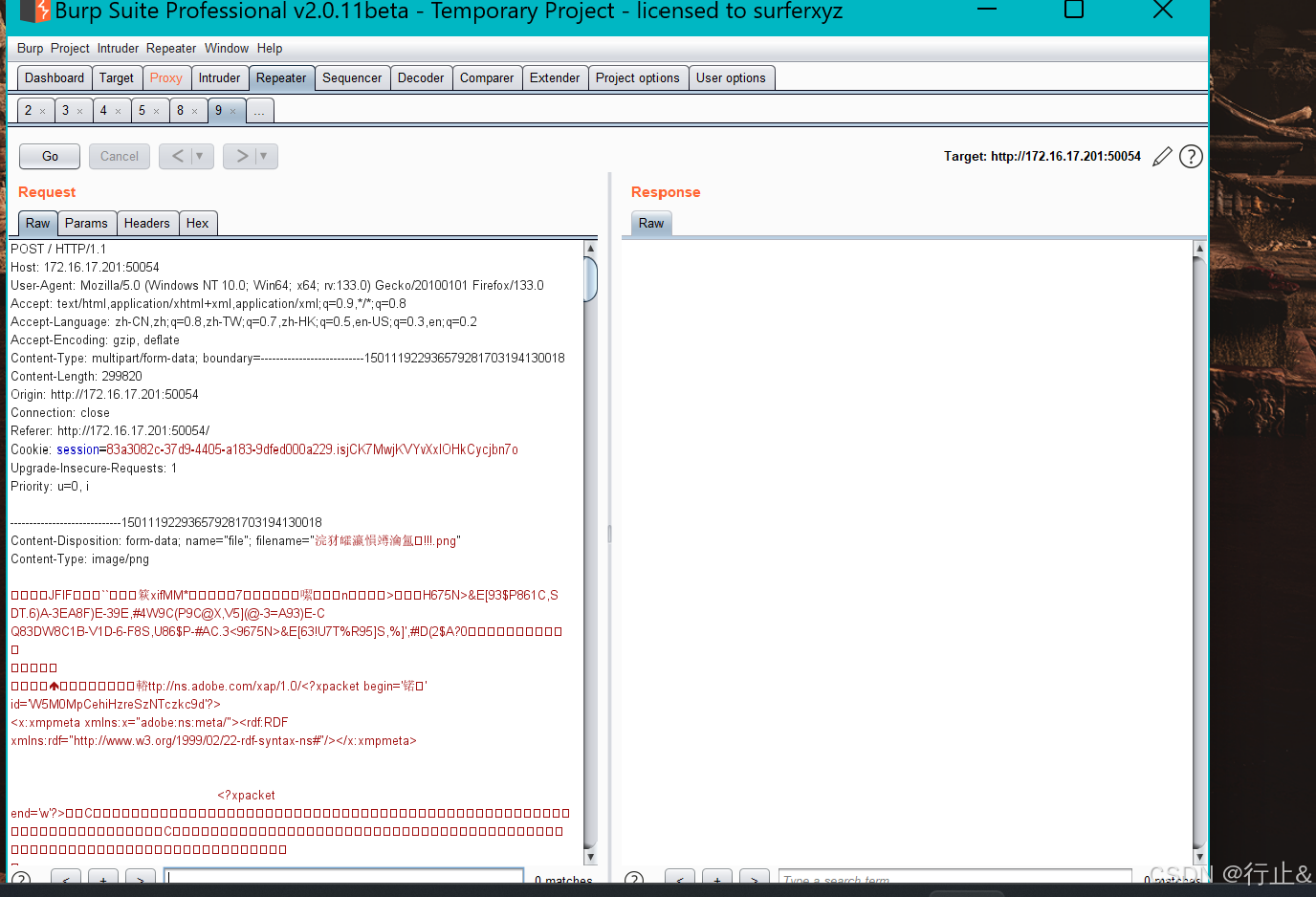Switch to the Dashboard tool tab
Image resolution: width=1316 pixels, height=897 pixels.
coord(55,78)
